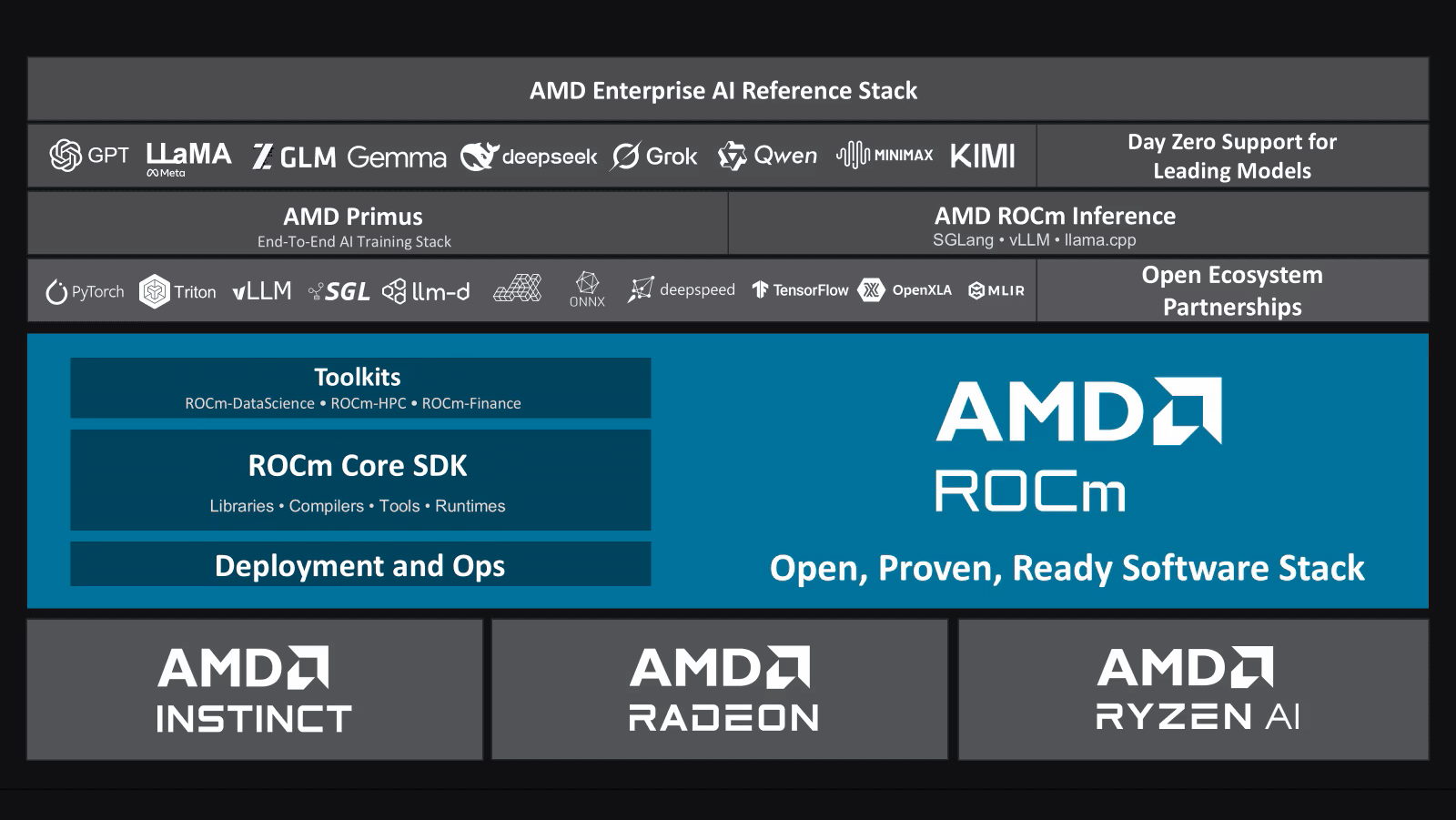
Task: Click the ONNX logo
Action: [x=587, y=289]
